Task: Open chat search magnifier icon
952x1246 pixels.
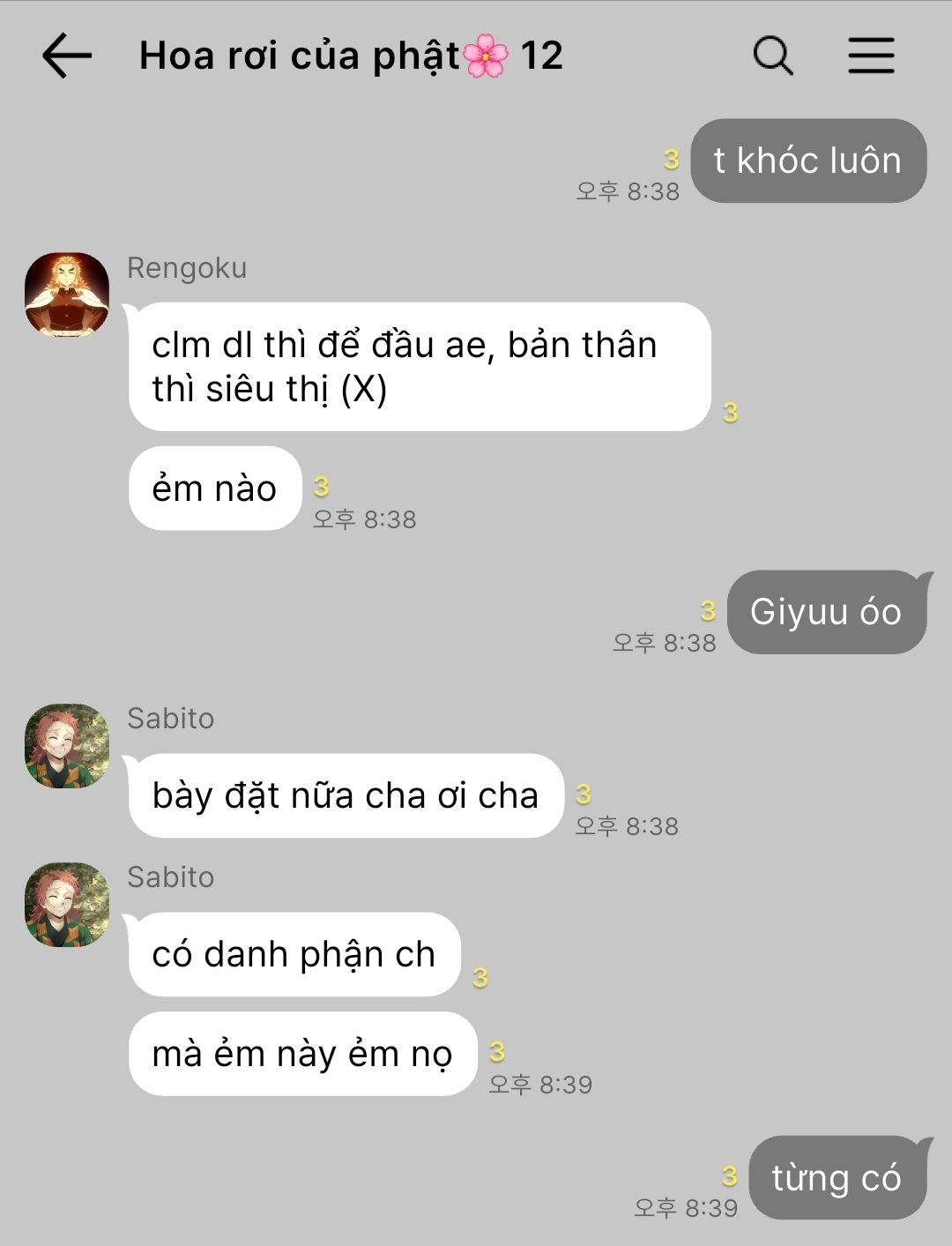Action: (x=773, y=56)
